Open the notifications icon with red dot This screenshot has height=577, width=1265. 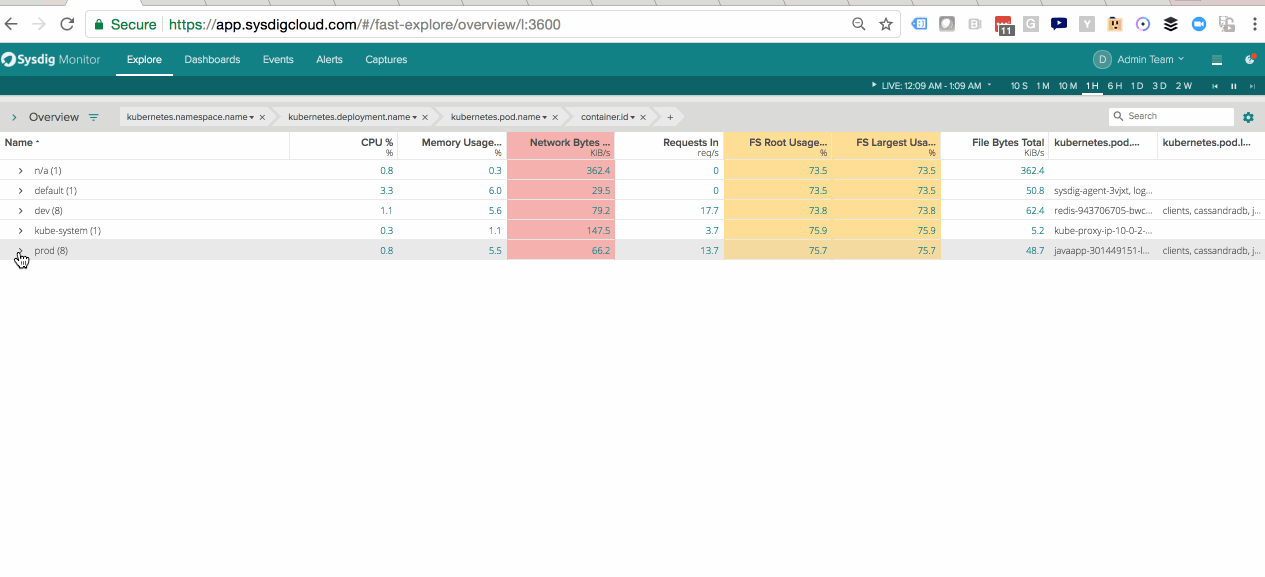(1250, 59)
